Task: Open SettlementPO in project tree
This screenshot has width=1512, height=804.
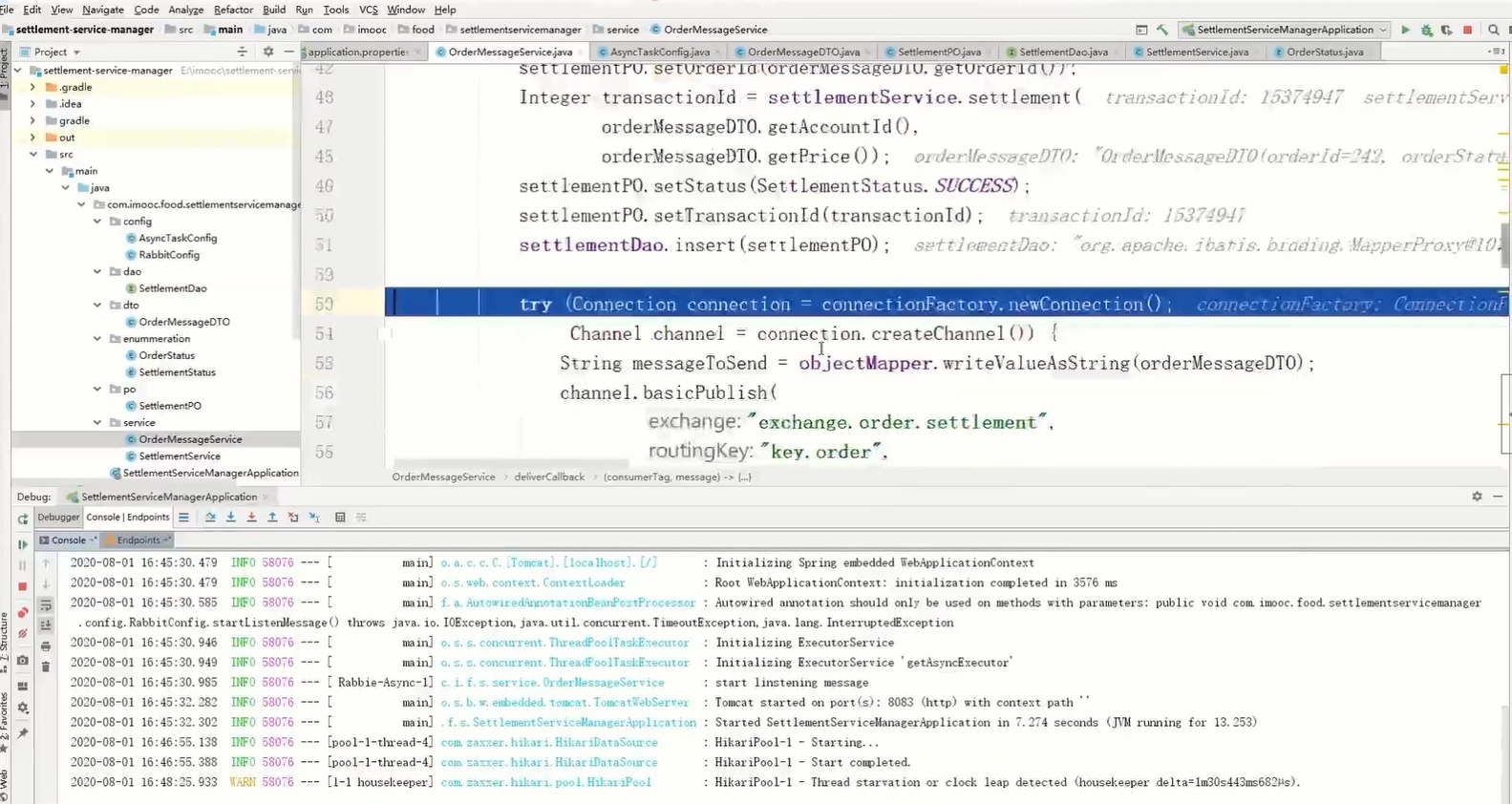Action: tap(170, 406)
